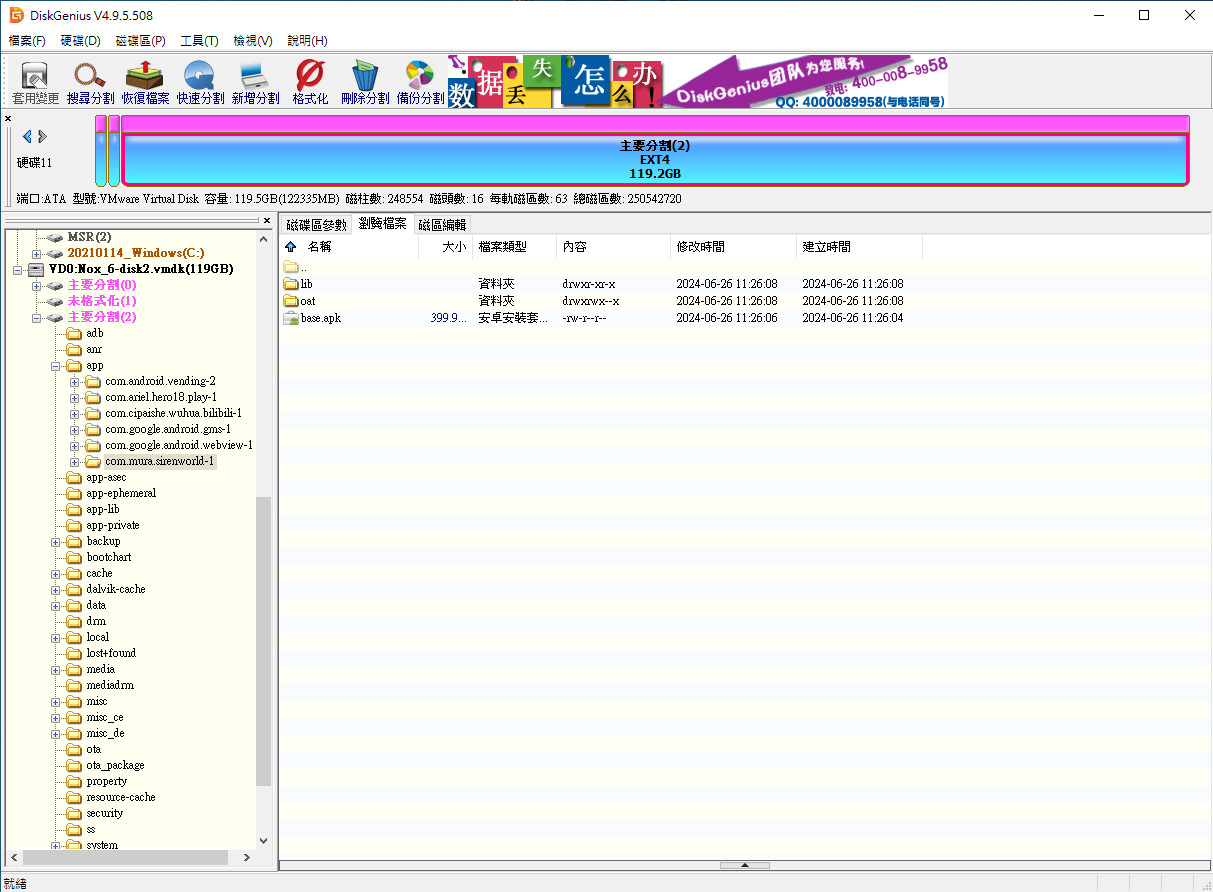Screen dimensions: 1213x892
Task: Open the 備份分割 backup partition tool
Action: (x=420, y=82)
